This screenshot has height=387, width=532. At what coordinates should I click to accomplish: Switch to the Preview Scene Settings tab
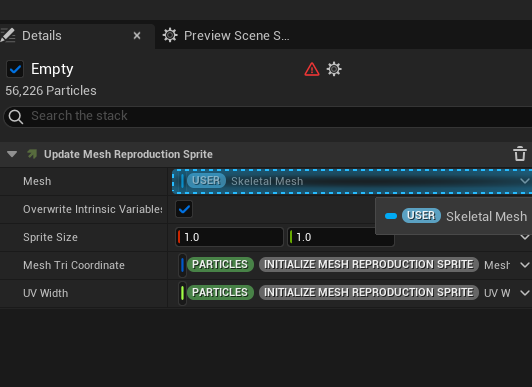(x=226, y=36)
